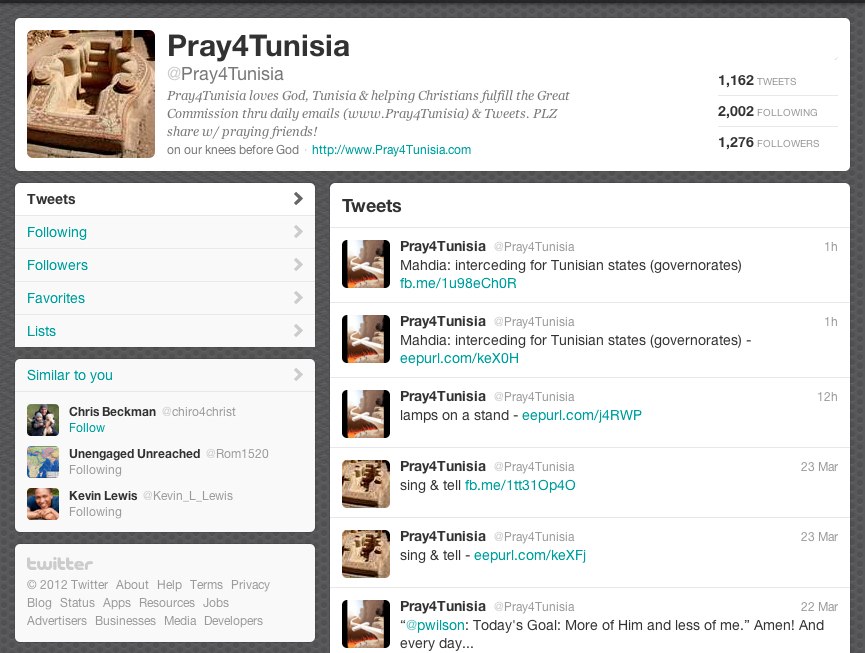Image resolution: width=865 pixels, height=653 pixels.
Task: Open the Help footer link
Action: point(169,585)
